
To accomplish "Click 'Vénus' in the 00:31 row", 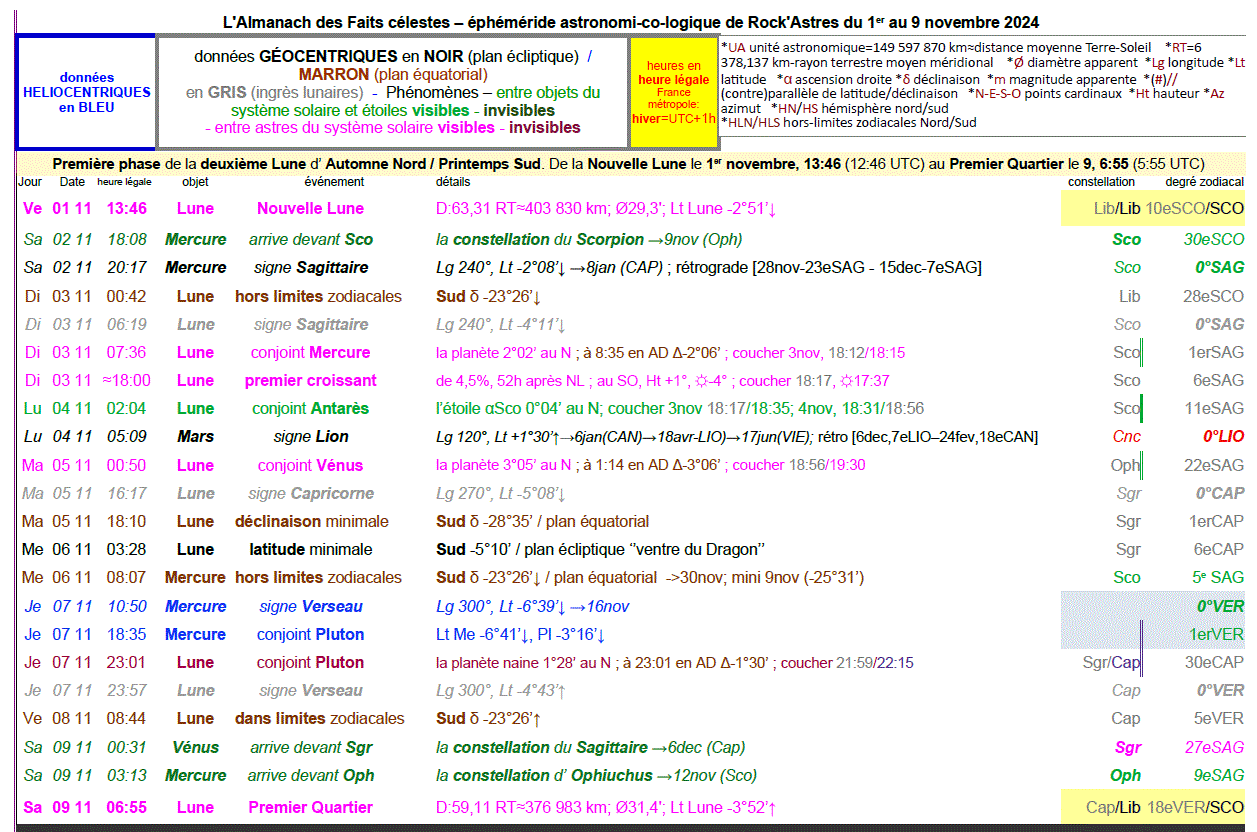I will tap(195, 748).
